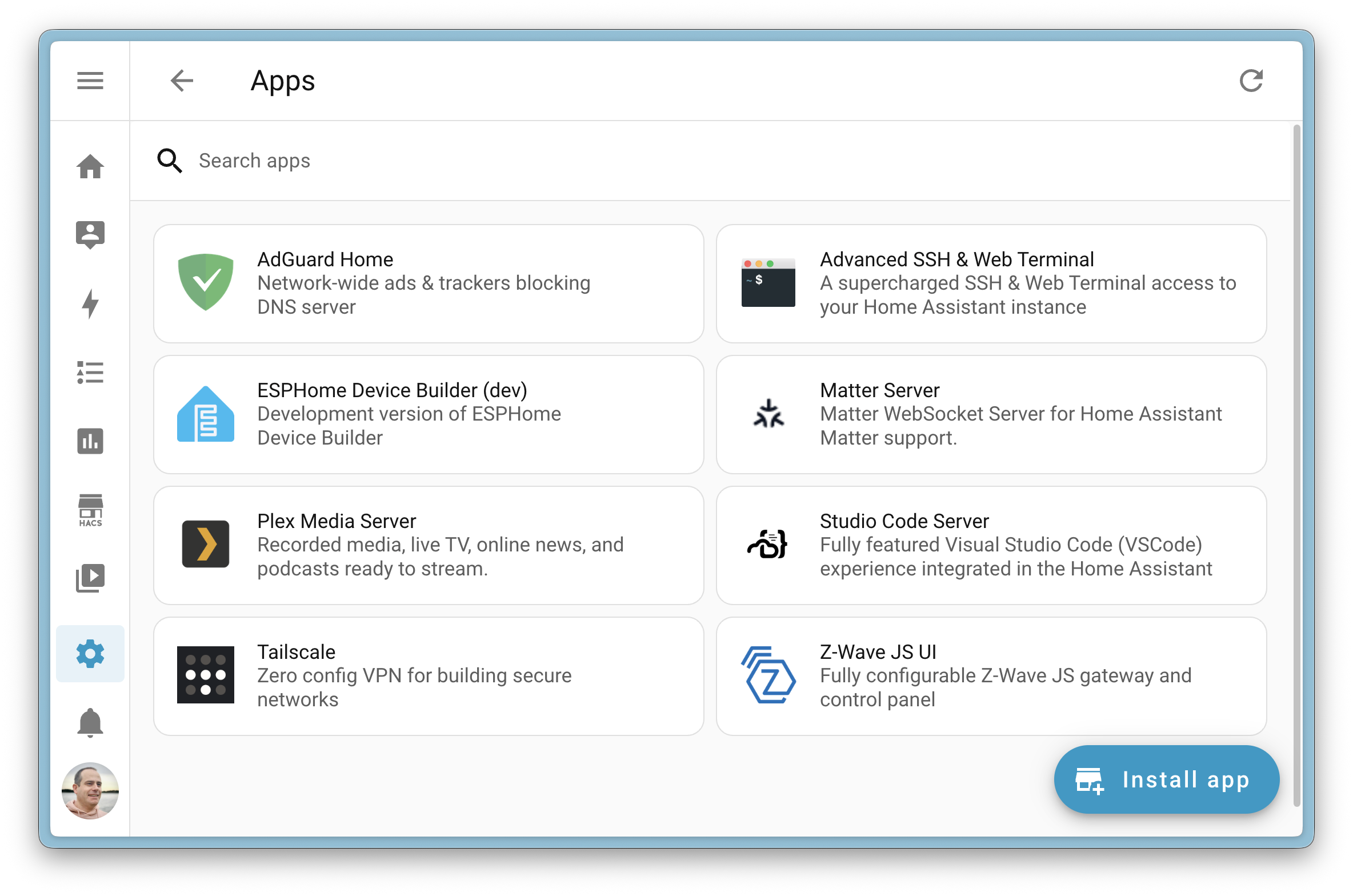Click the Search apps field
The height and width of the screenshot is (896, 1353).
coord(400,161)
